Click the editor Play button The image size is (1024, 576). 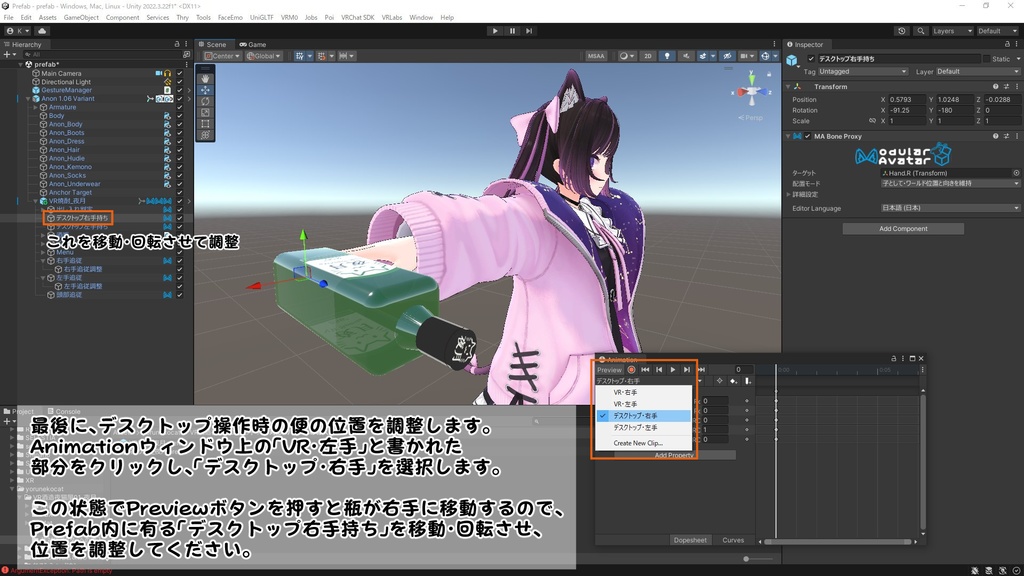[x=495, y=31]
